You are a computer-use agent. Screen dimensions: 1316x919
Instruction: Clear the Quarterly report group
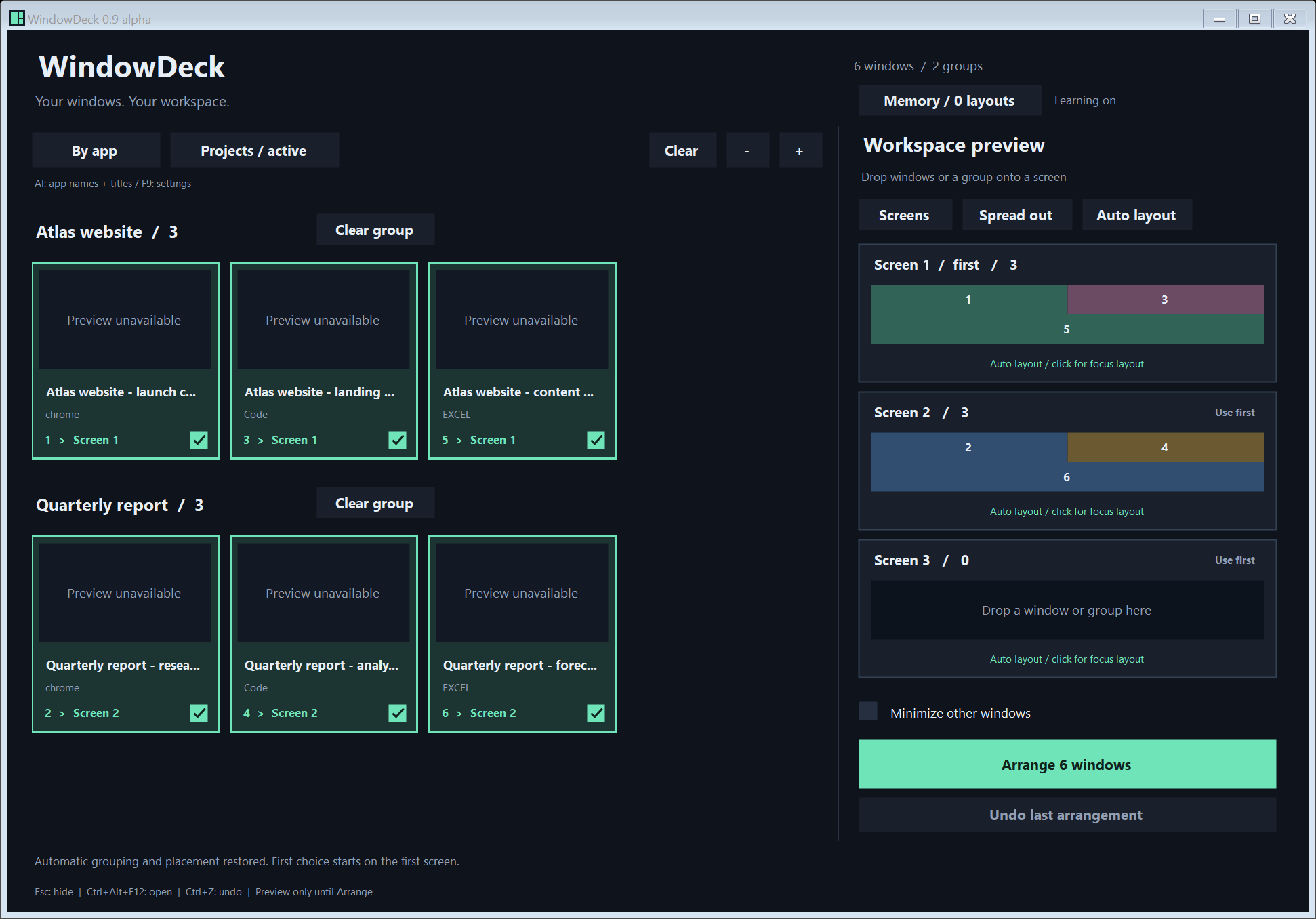[x=375, y=503]
